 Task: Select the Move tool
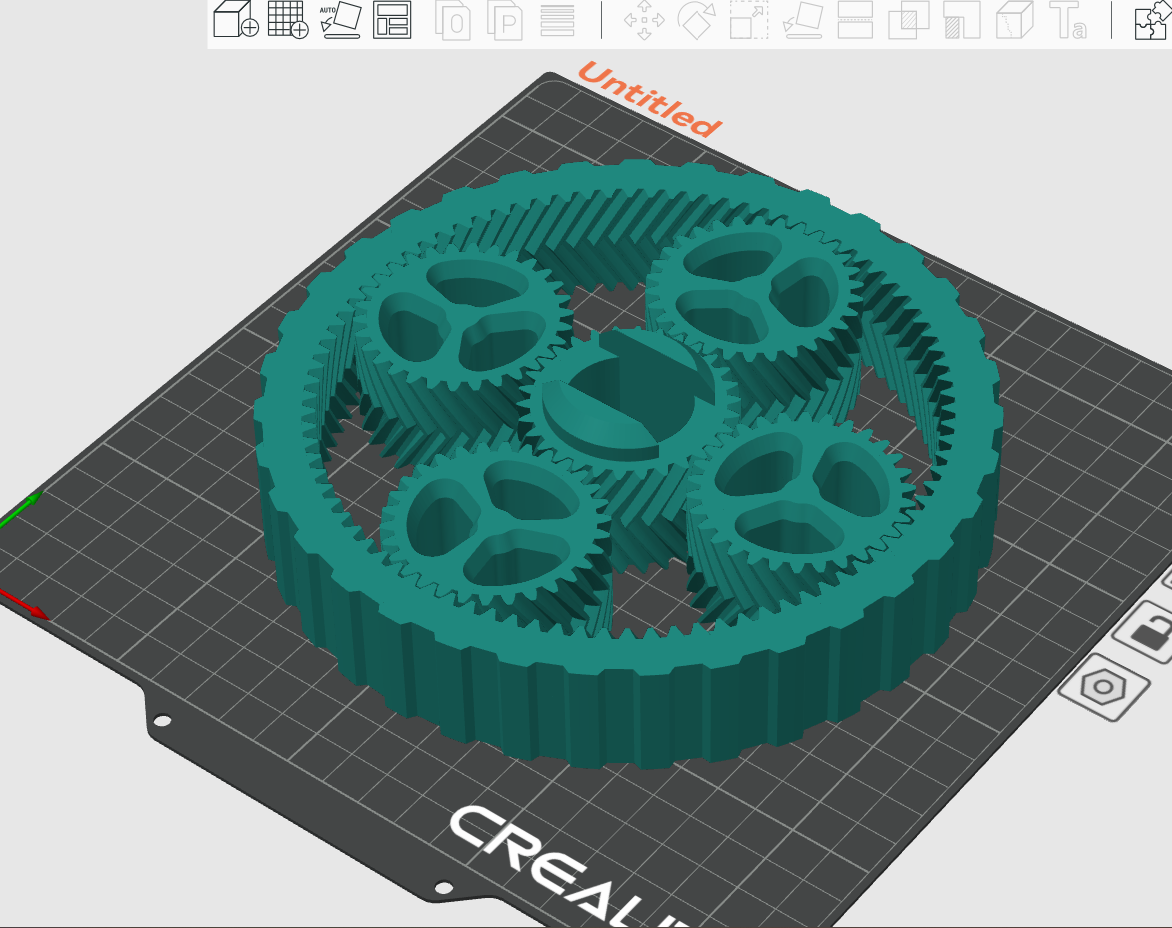[x=644, y=20]
